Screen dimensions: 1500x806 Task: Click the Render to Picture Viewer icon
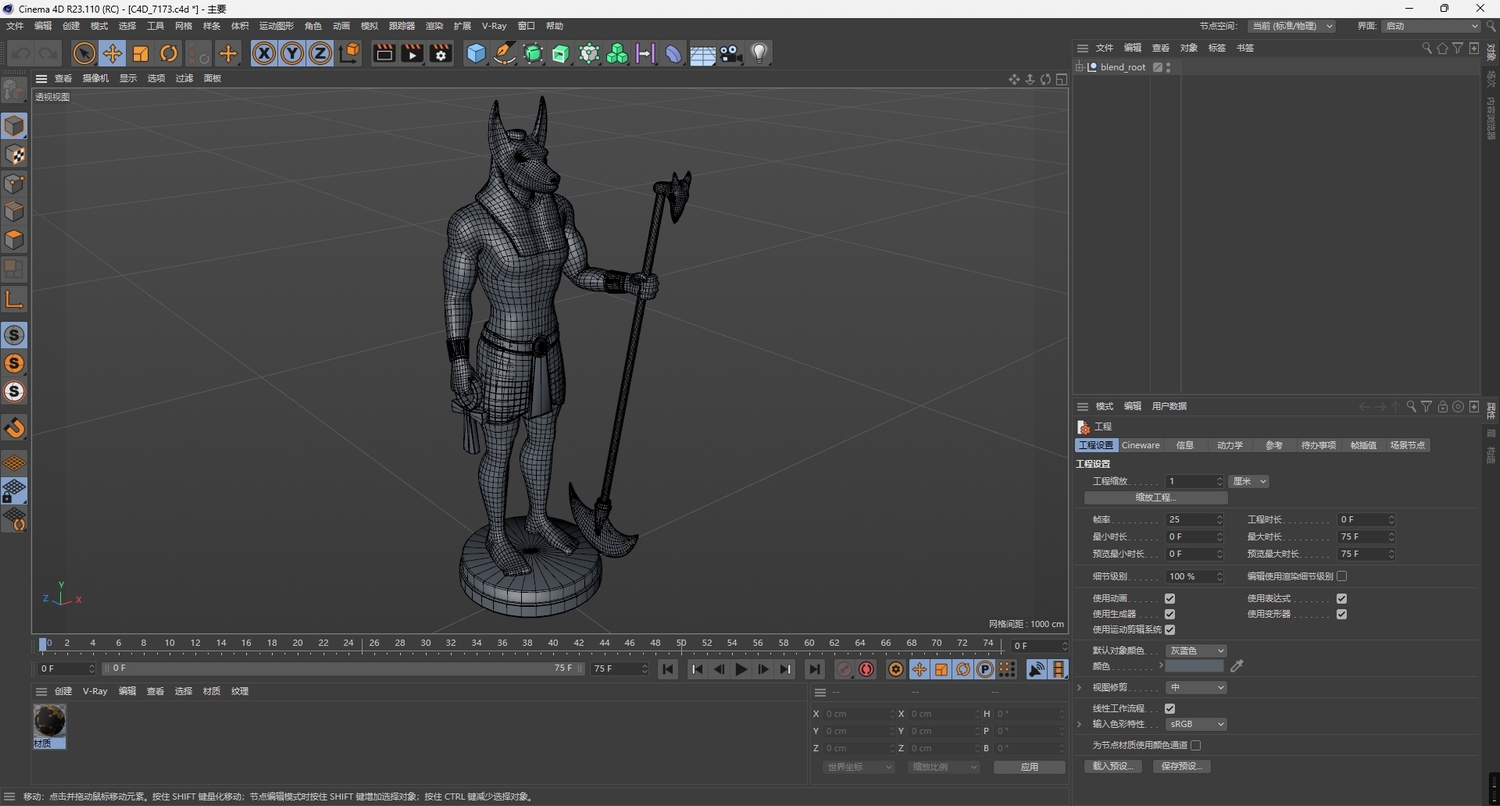411,54
